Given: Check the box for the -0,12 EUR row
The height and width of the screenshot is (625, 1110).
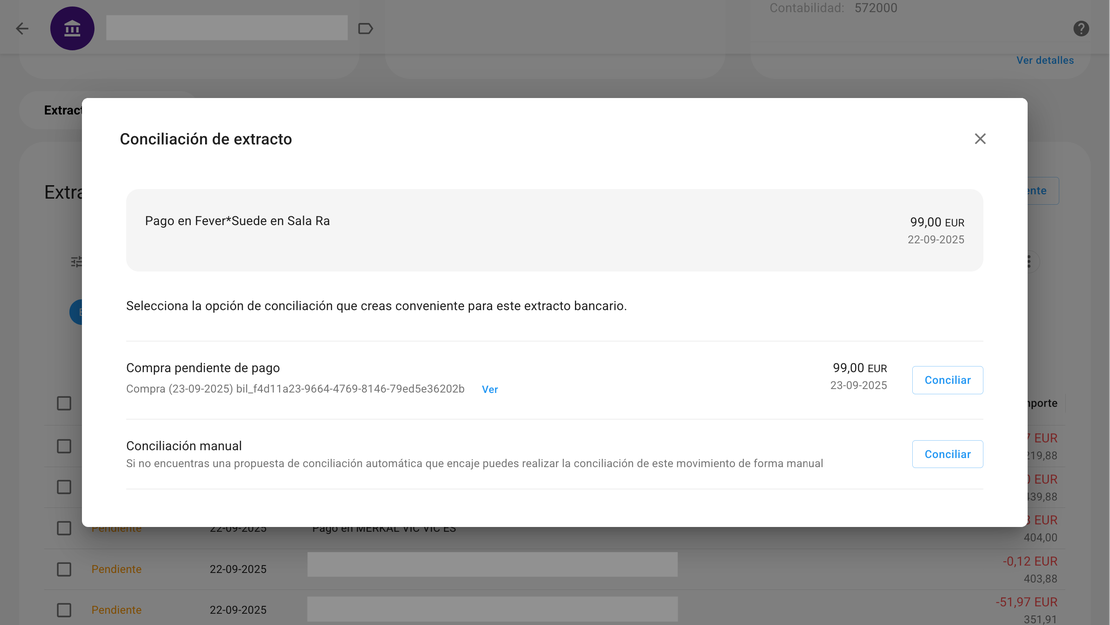Looking at the screenshot, I should (x=64, y=569).
